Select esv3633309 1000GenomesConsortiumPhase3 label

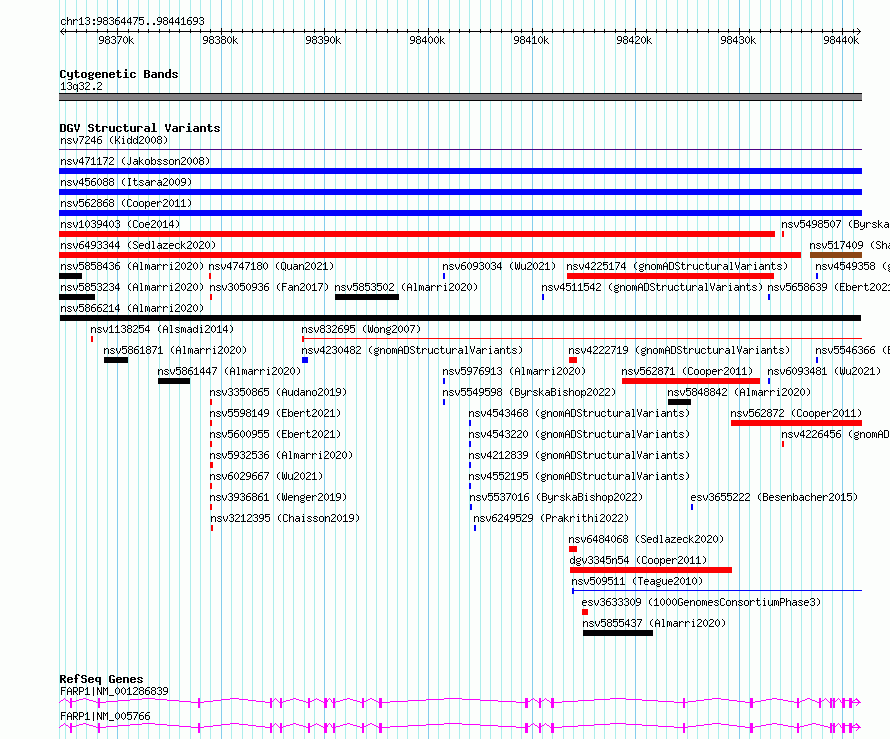point(701,602)
